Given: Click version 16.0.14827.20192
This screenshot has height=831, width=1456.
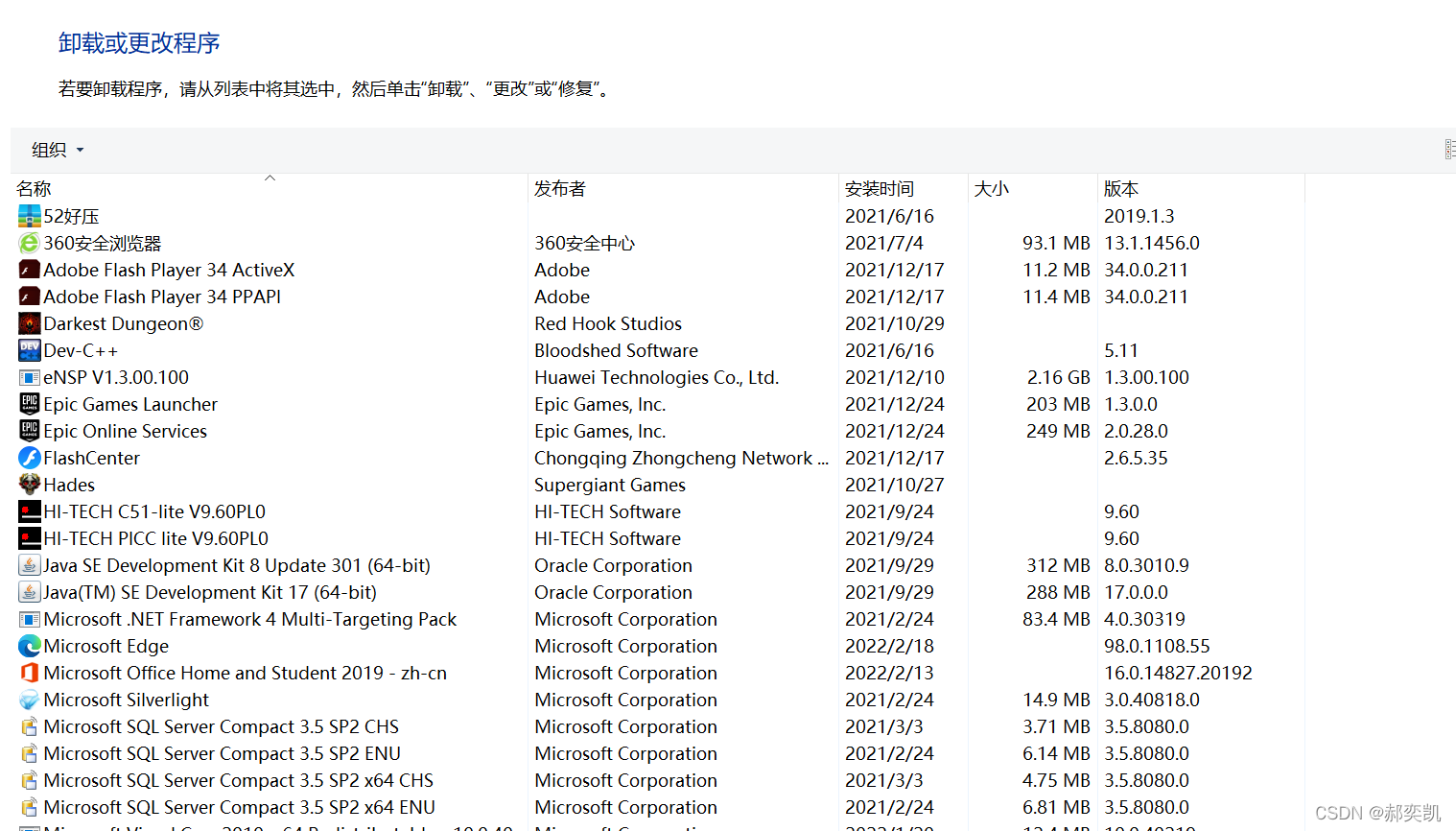Looking at the screenshot, I should point(1179,673).
